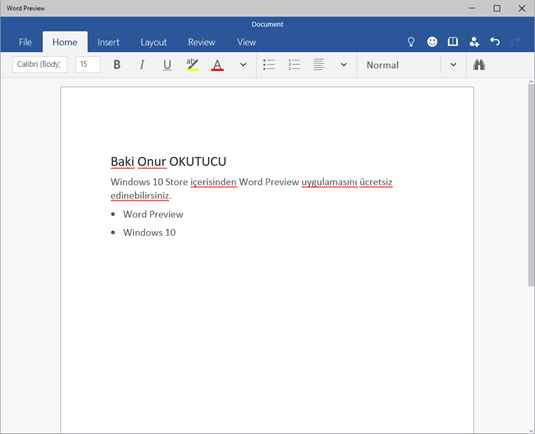Expand more font formatting options
535x434 pixels.
243,64
